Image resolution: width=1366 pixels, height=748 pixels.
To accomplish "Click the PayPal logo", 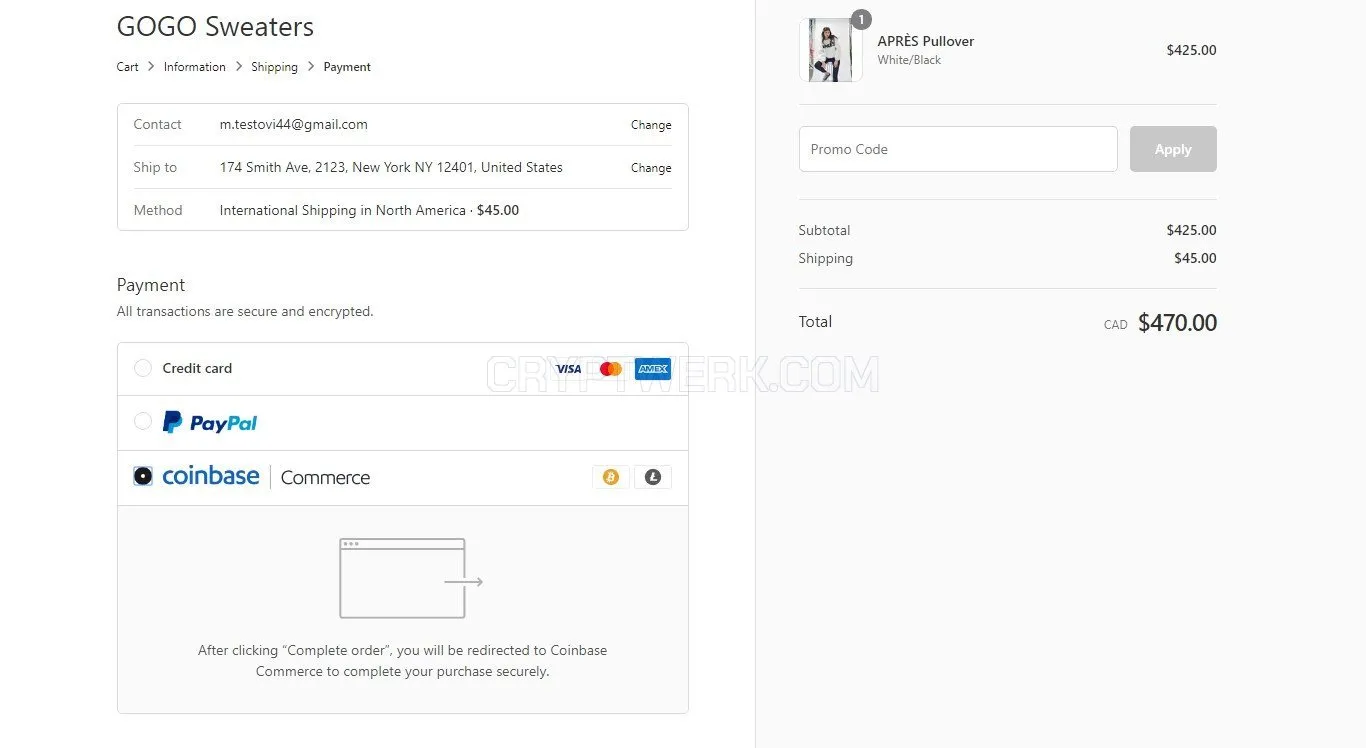I will coord(210,423).
